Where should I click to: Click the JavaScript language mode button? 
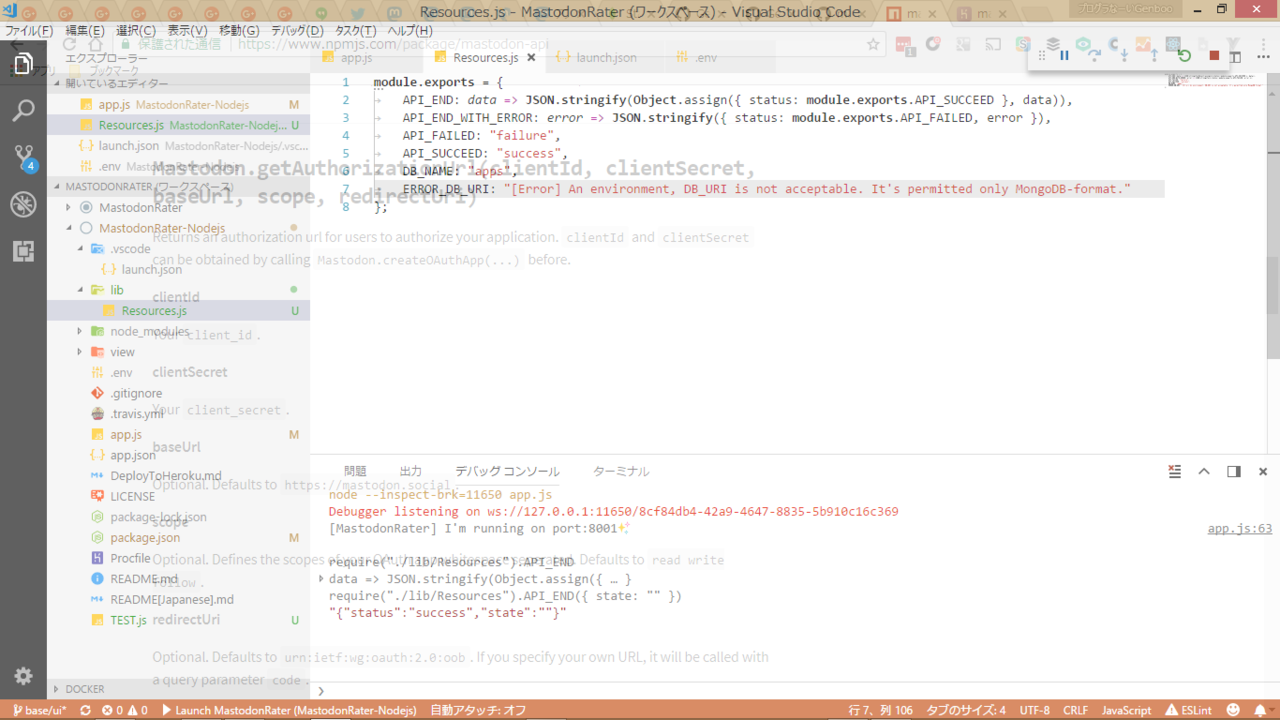pos(1126,710)
